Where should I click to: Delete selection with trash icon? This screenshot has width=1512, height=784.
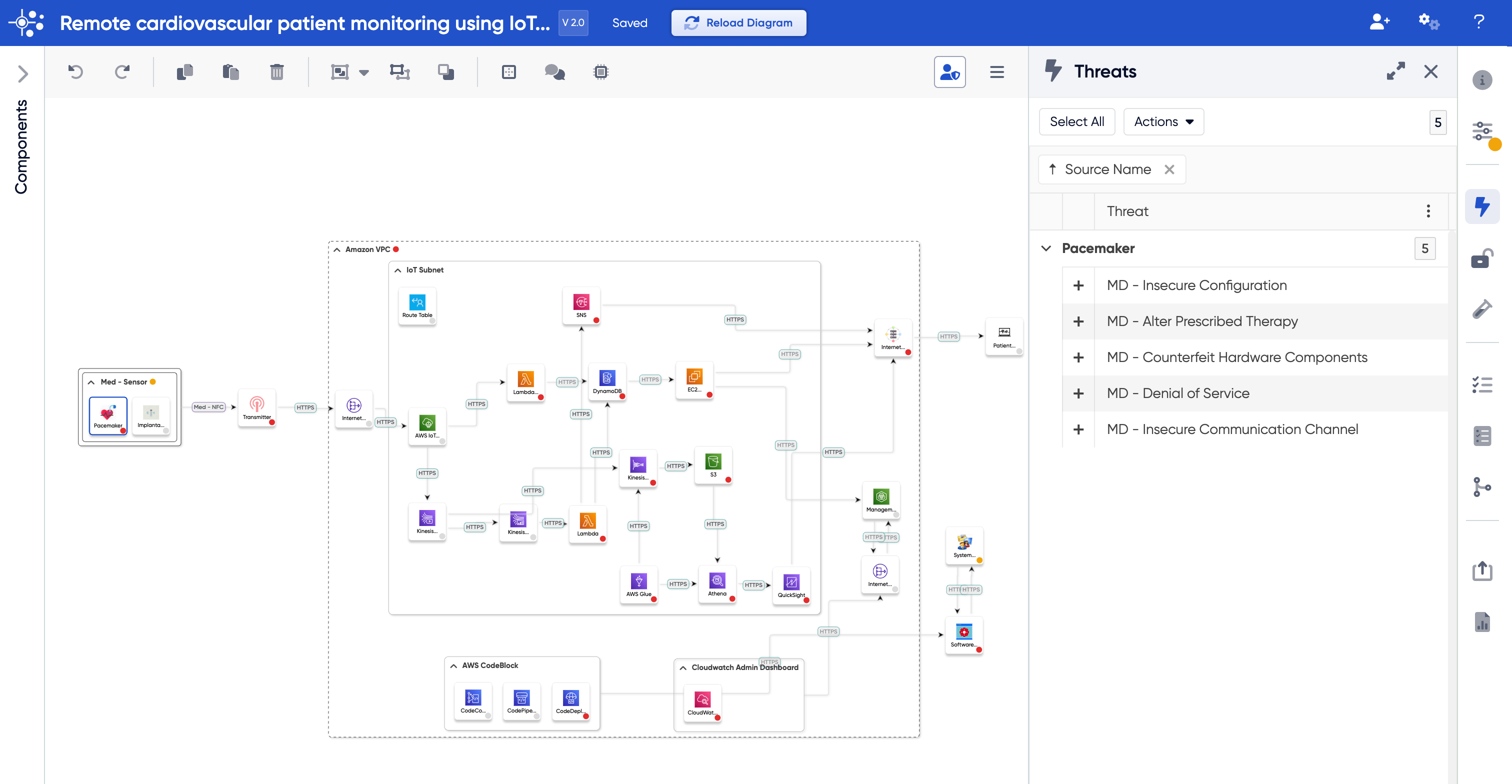tap(276, 72)
